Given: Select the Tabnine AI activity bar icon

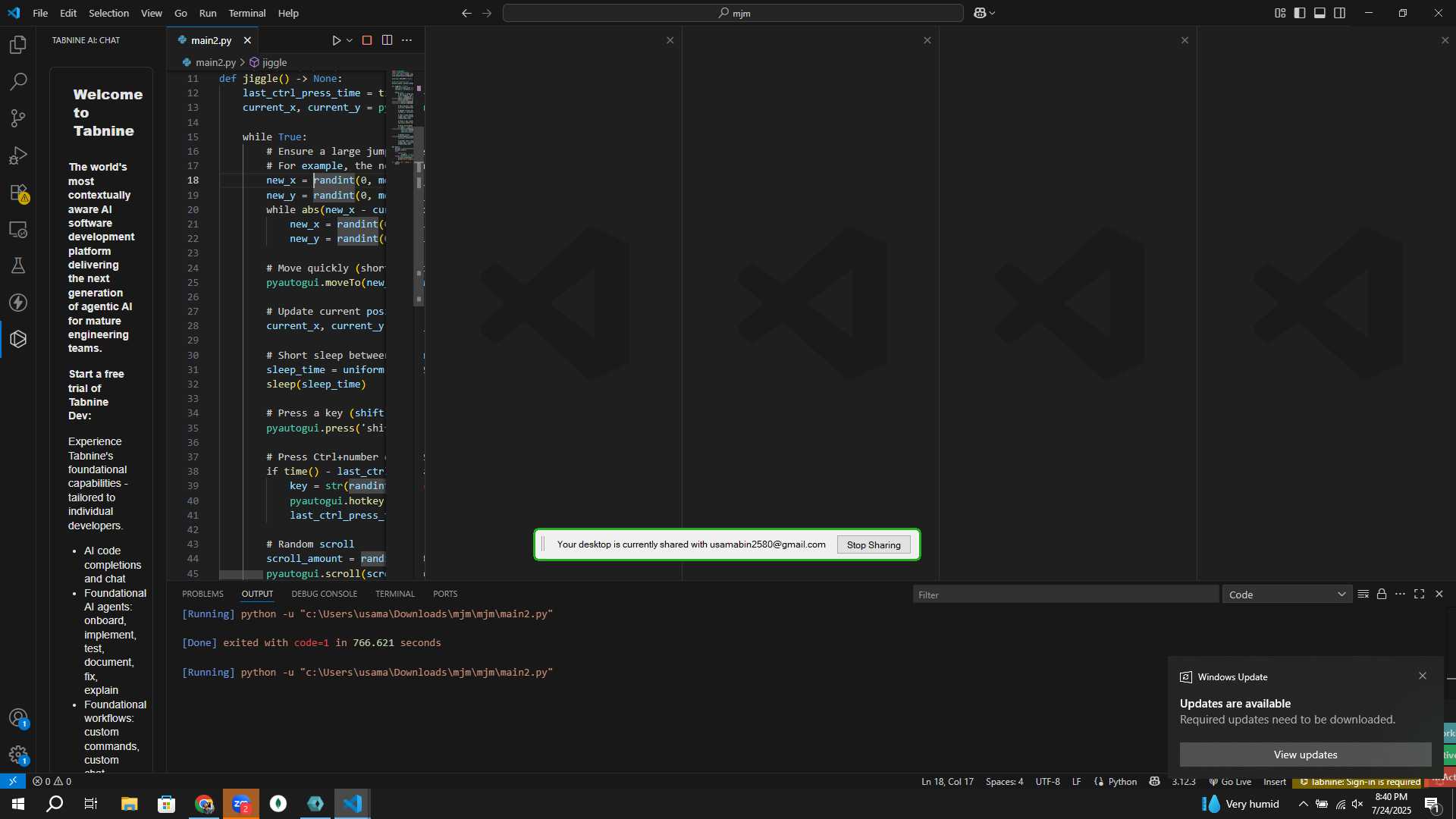Looking at the screenshot, I should [18, 339].
